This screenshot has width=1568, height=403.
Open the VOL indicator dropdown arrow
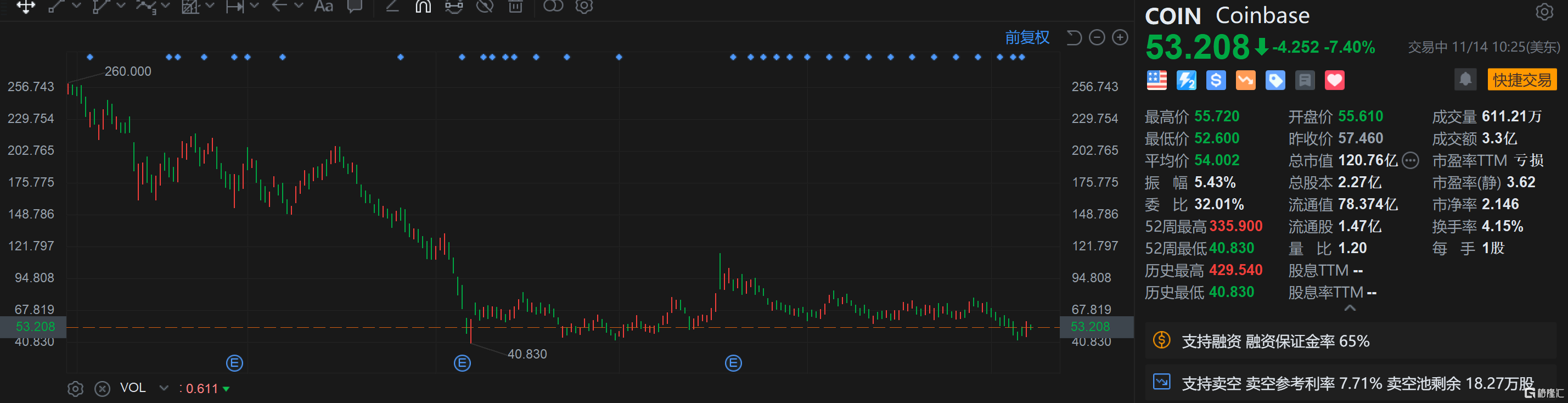pyautogui.click(x=163, y=388)
